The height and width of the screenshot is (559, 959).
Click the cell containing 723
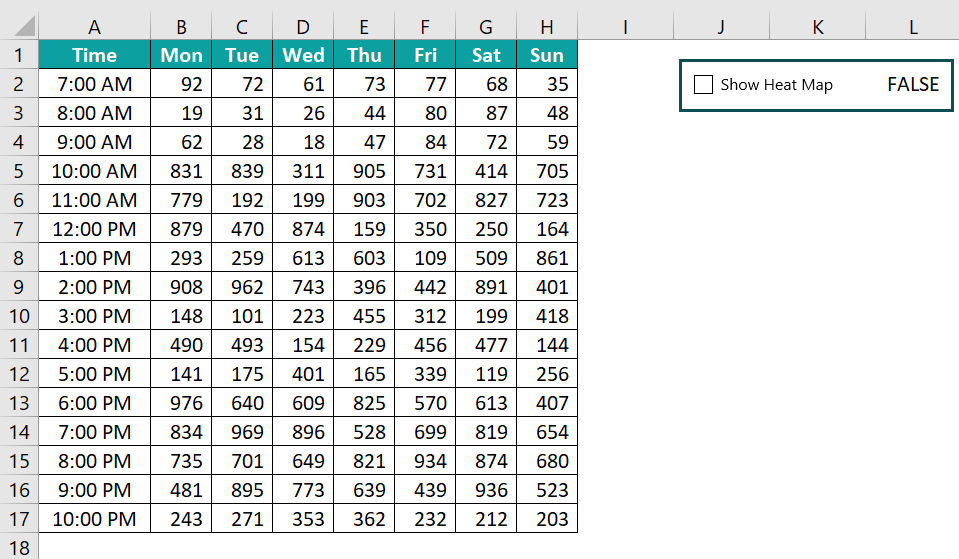pyautogui.click(x=547, y=200)
